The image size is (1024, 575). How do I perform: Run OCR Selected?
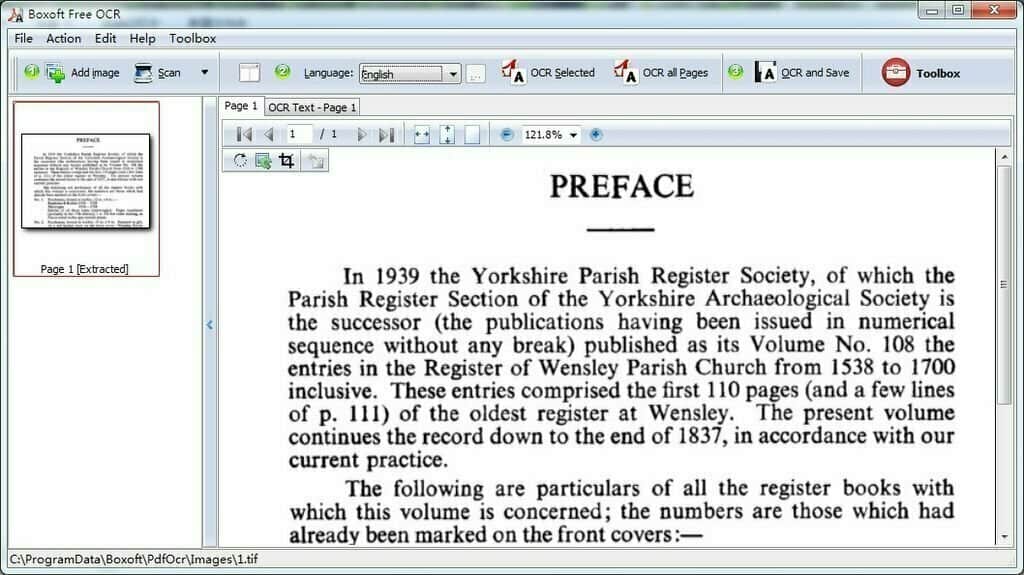549,73
